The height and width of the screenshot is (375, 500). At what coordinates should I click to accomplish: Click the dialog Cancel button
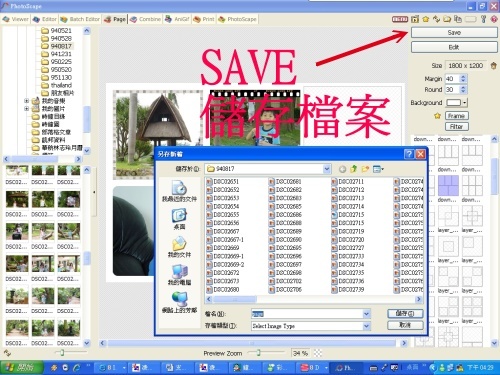tap(405, 325)
